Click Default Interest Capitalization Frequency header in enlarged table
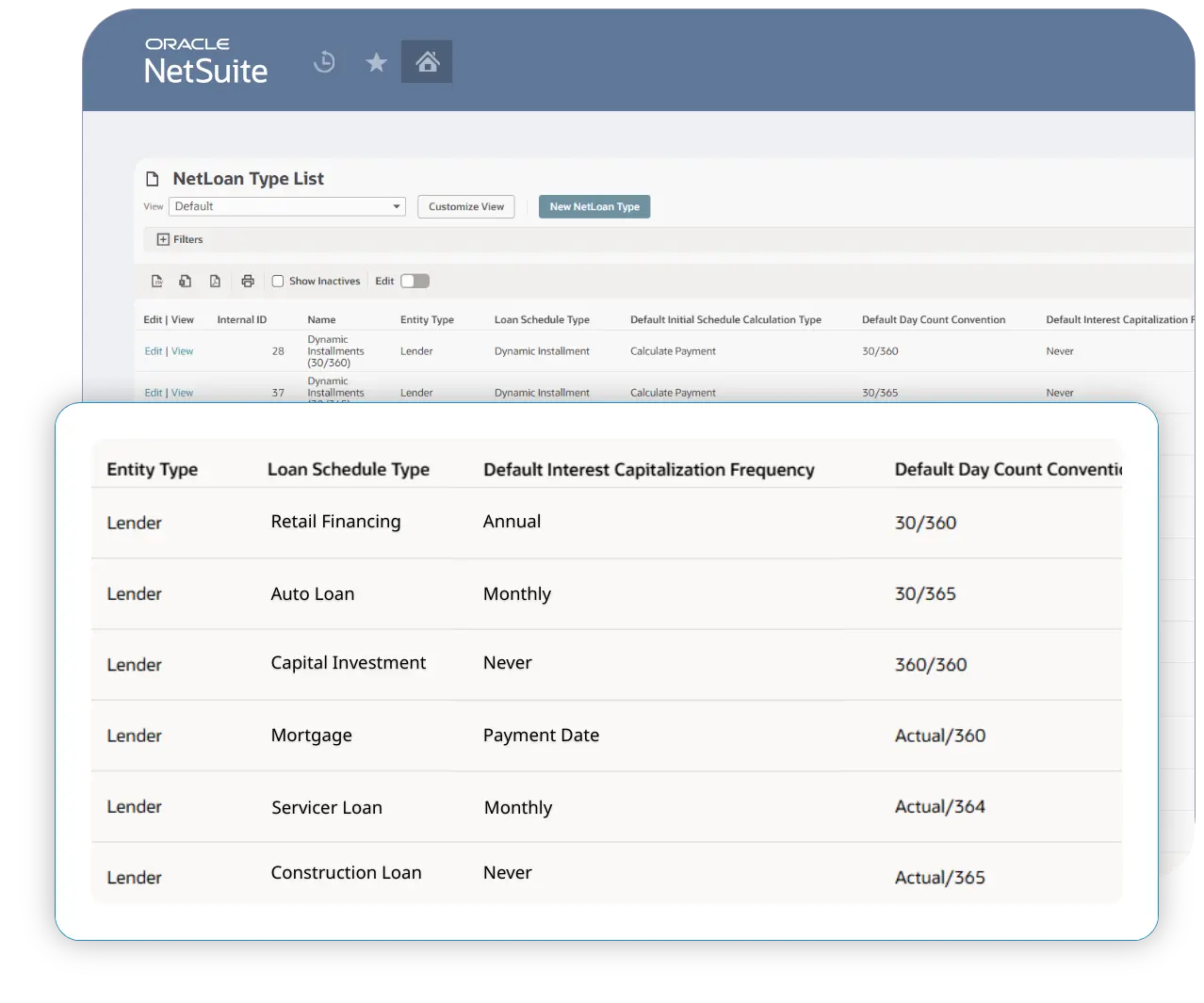The width and height of the screenshot is (1204, 1003). click(x=649, y=469)
